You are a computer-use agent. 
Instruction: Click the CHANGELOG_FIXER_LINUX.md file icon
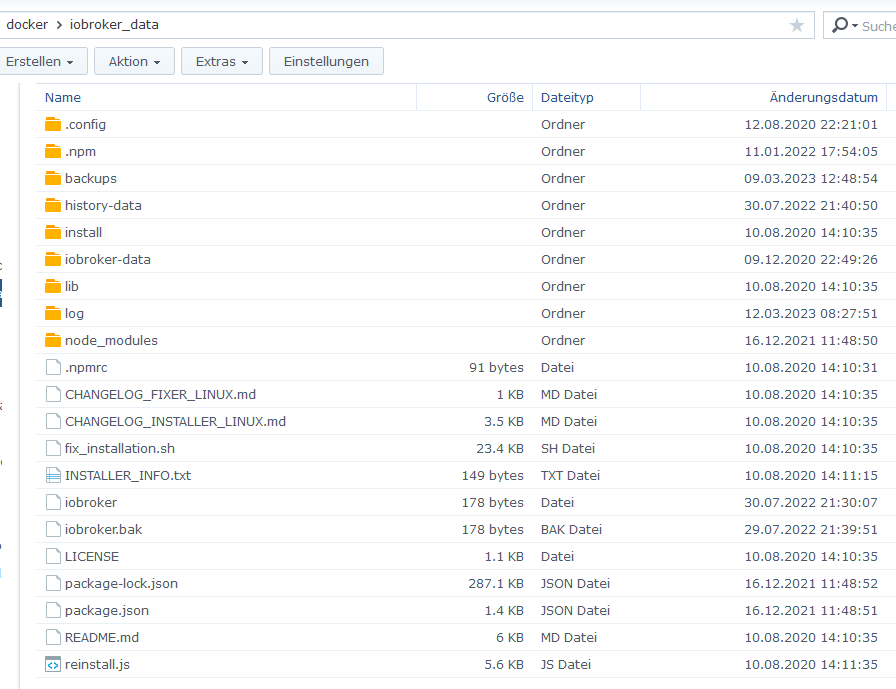[x=53, y=394]
